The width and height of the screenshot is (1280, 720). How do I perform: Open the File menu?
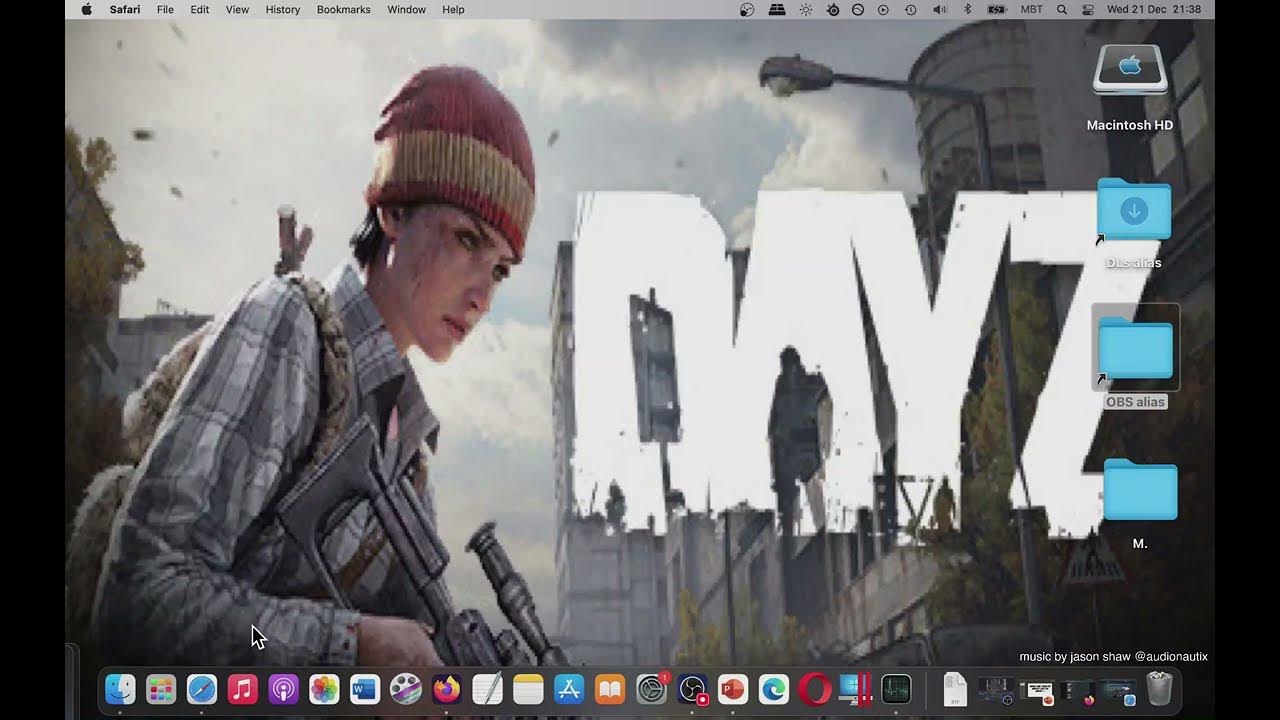[x=165, y=9]
